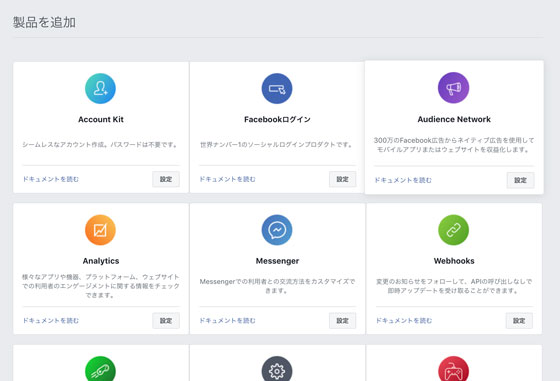This screenshot has width=560, height=381.
Task: Click the Facebookログイン title text
Action: tap(277, 119)
